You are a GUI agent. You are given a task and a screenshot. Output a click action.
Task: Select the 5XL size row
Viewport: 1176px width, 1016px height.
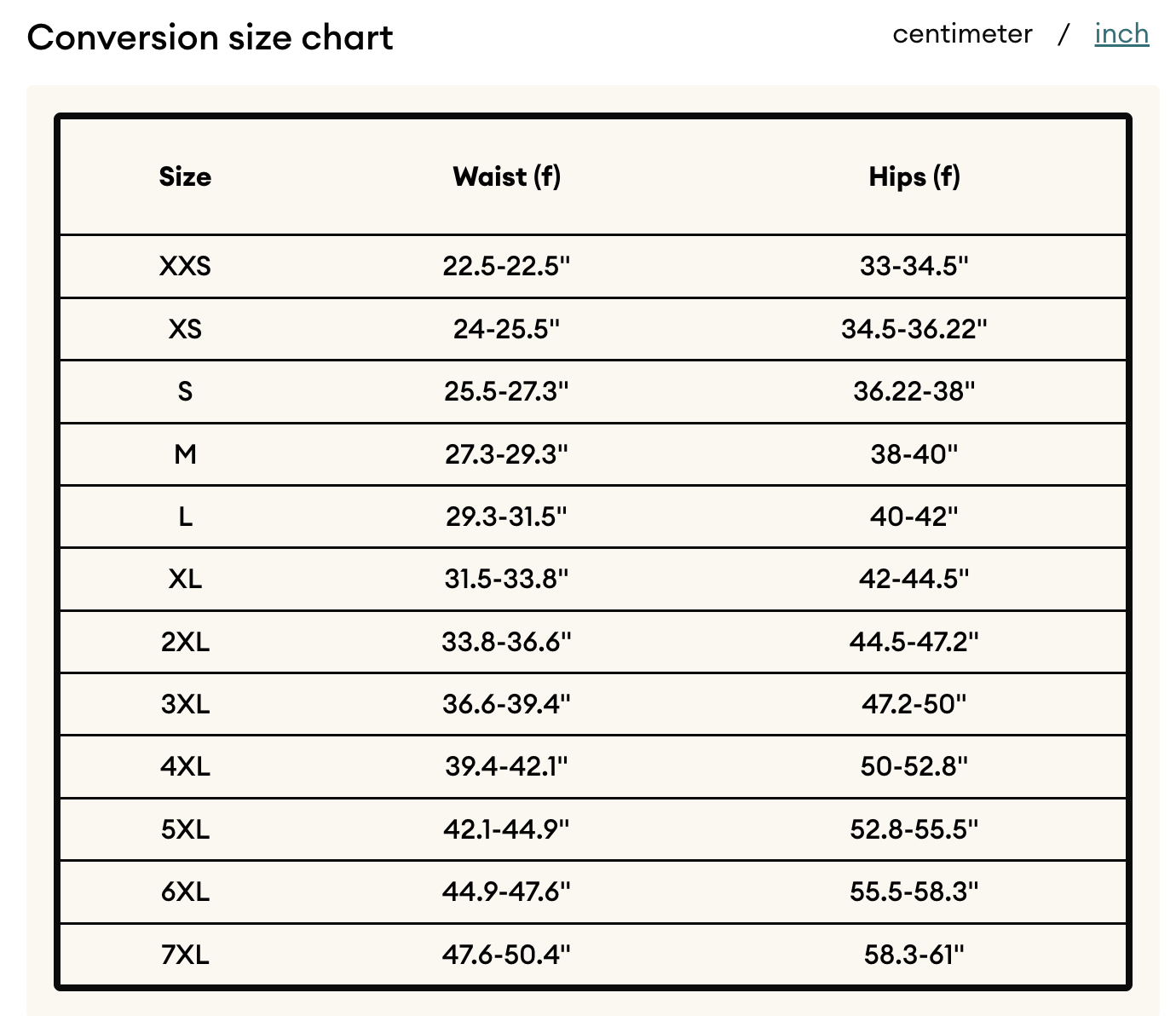[593, 829]
